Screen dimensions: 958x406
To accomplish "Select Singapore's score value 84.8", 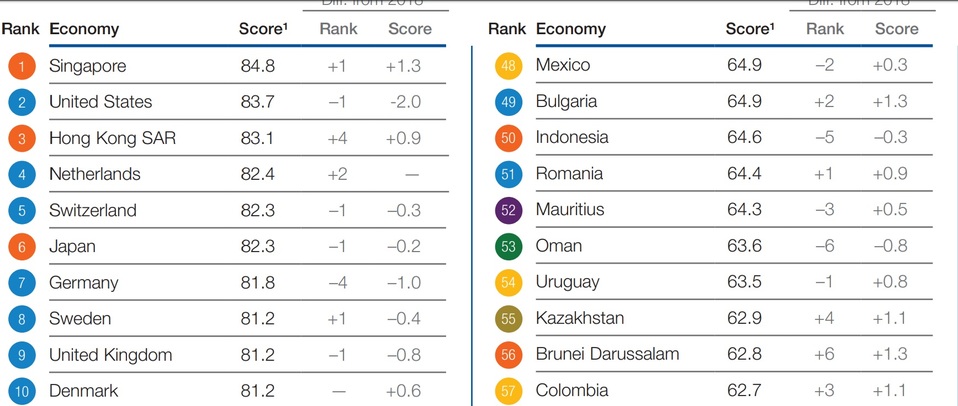I will pos(258,66).
